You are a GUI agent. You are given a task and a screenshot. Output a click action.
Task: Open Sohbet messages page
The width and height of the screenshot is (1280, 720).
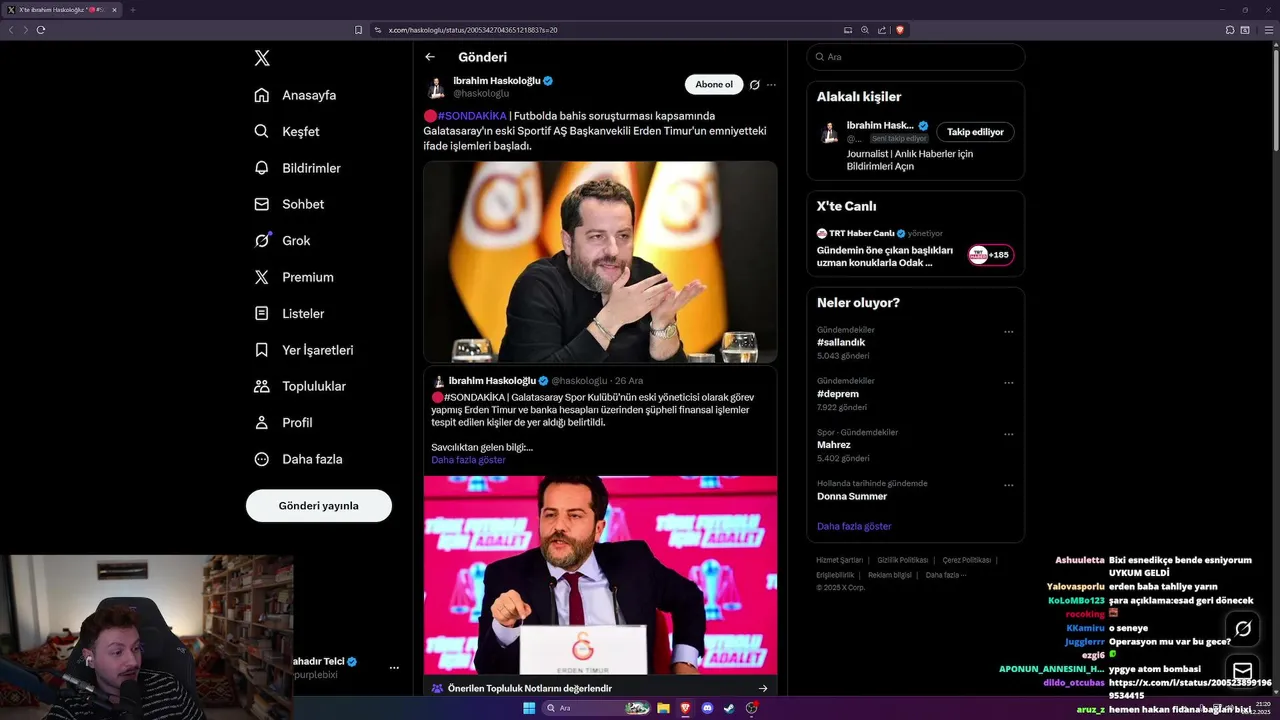tap(289, 204)
